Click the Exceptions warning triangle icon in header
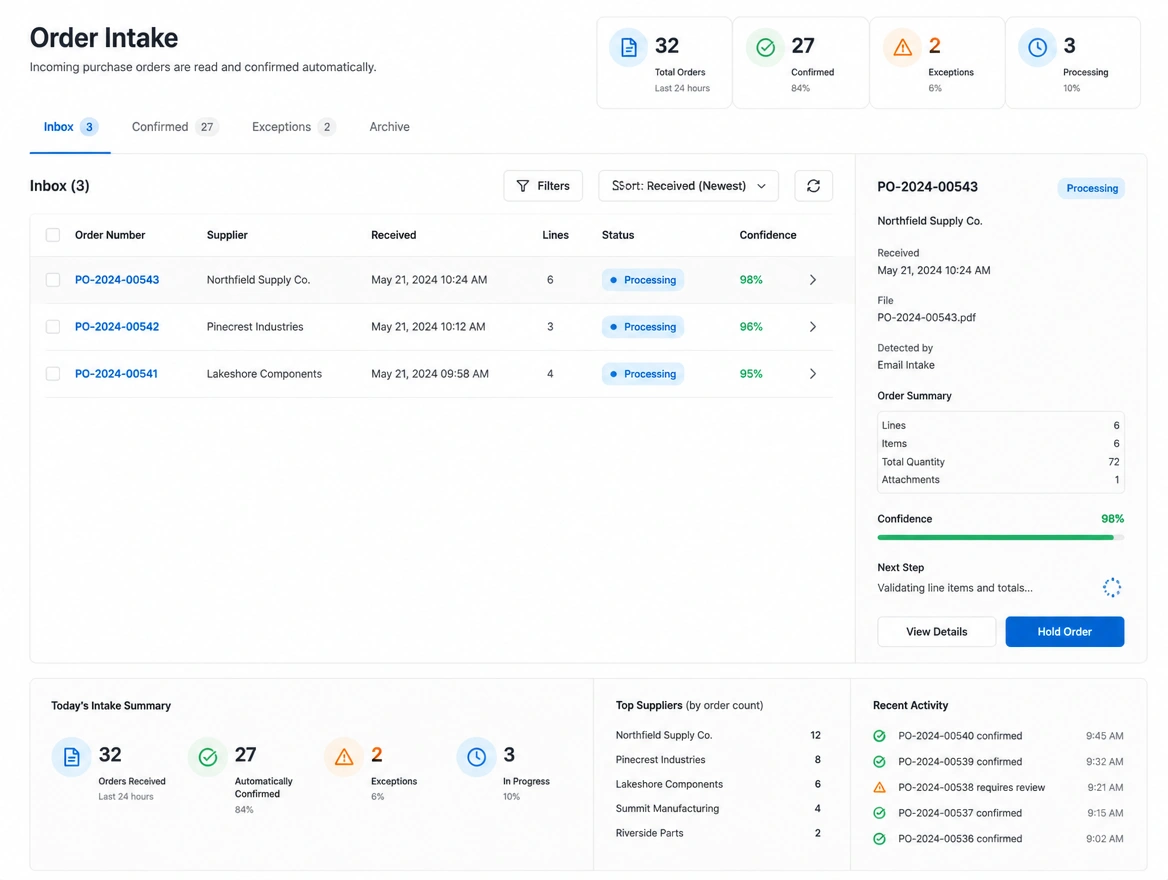 point(902,48)
